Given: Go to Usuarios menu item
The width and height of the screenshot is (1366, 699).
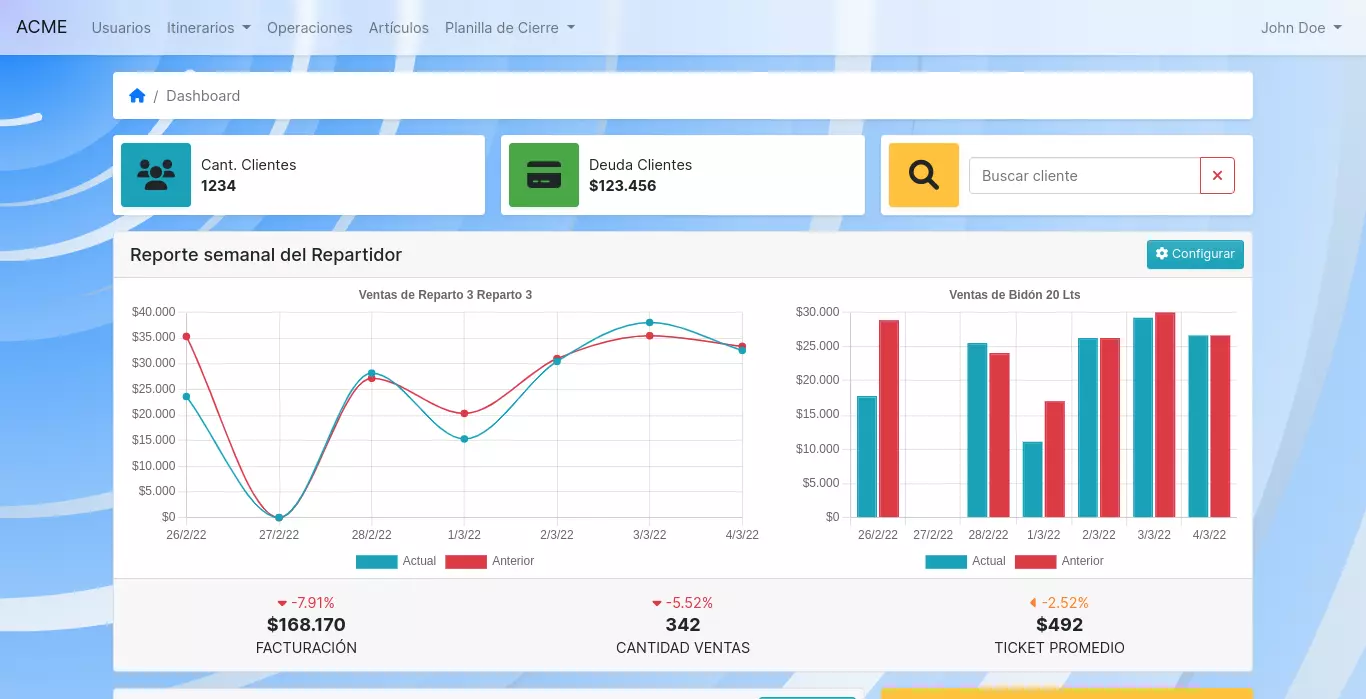Looking at the screenshot, I should (x=121, y=28).
